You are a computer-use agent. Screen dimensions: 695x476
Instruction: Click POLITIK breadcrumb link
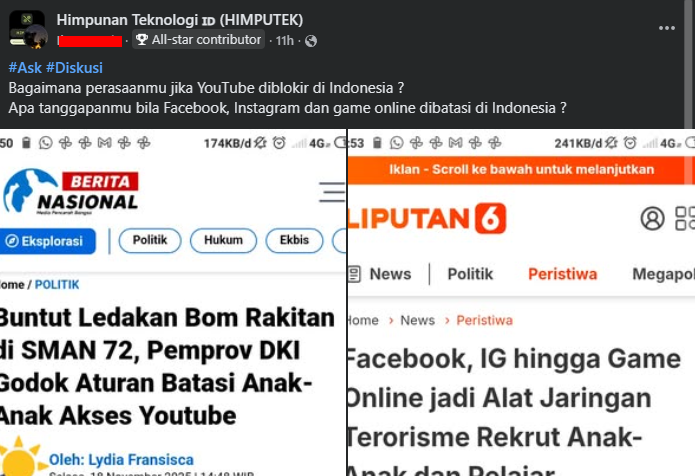coord(57,285)
